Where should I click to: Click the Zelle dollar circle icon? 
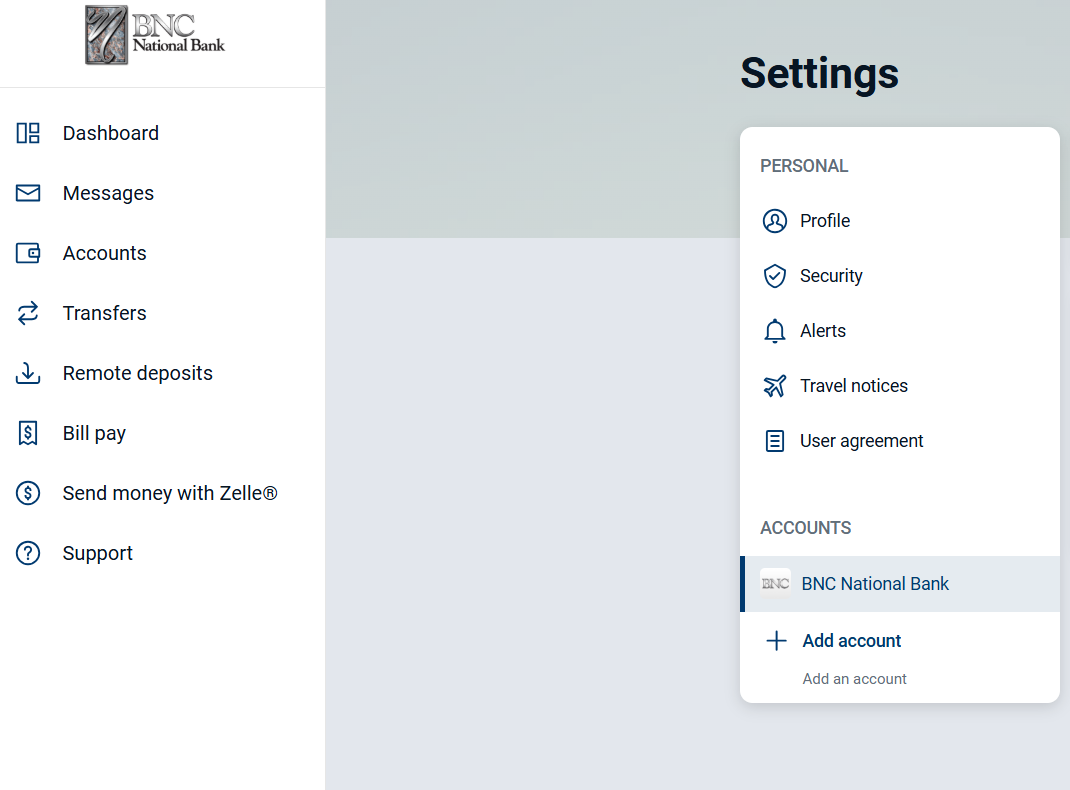click(x=28, y=493)
